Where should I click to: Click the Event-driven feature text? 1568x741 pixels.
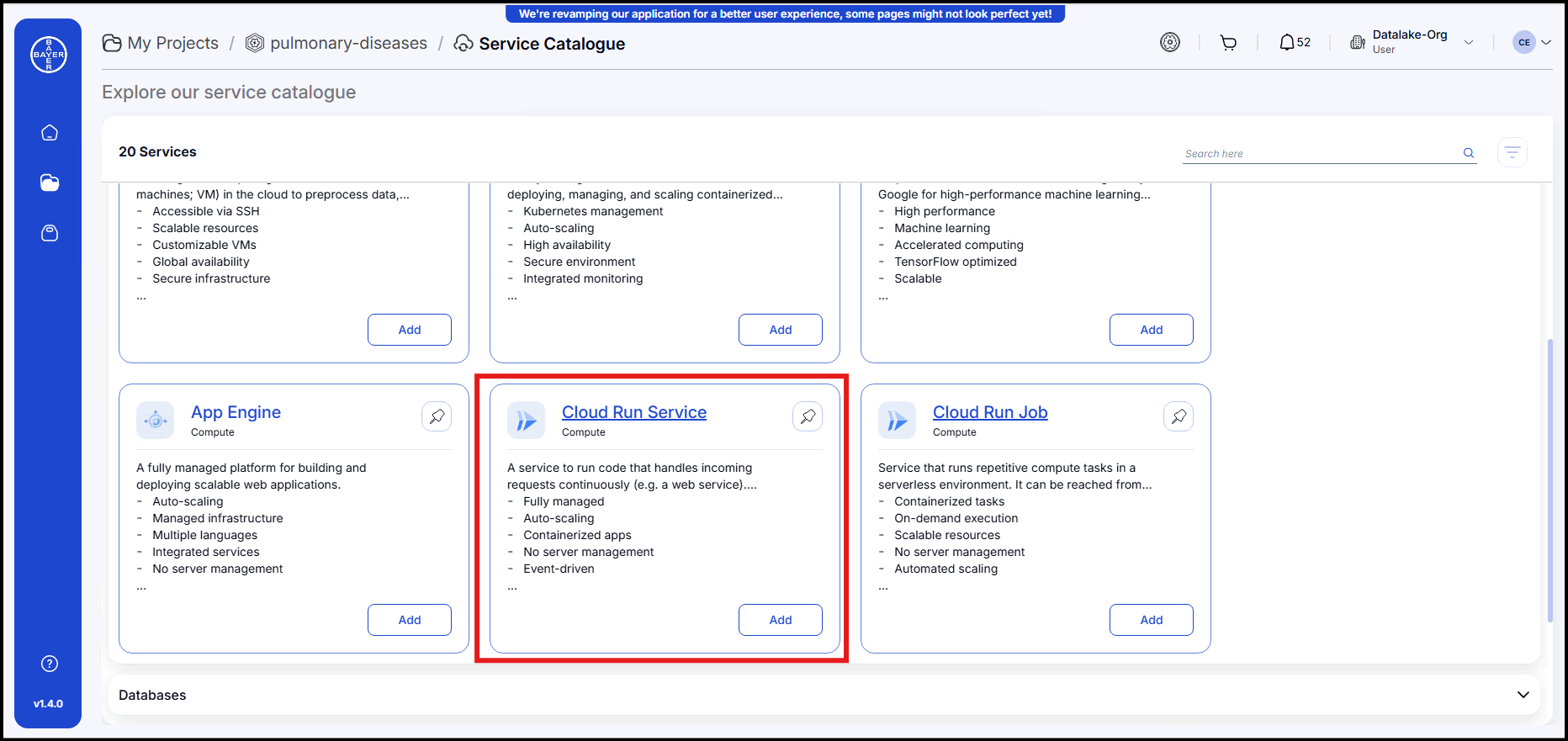559,569
